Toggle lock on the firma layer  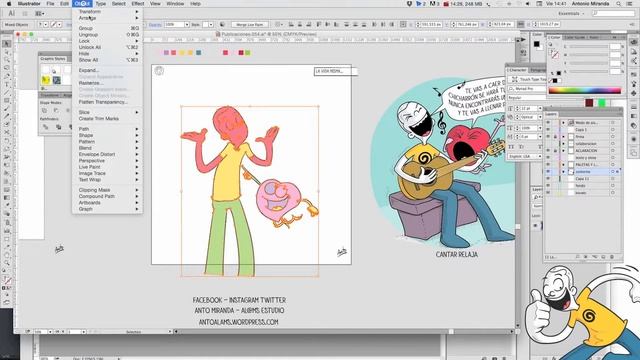(x=556, y=137)
